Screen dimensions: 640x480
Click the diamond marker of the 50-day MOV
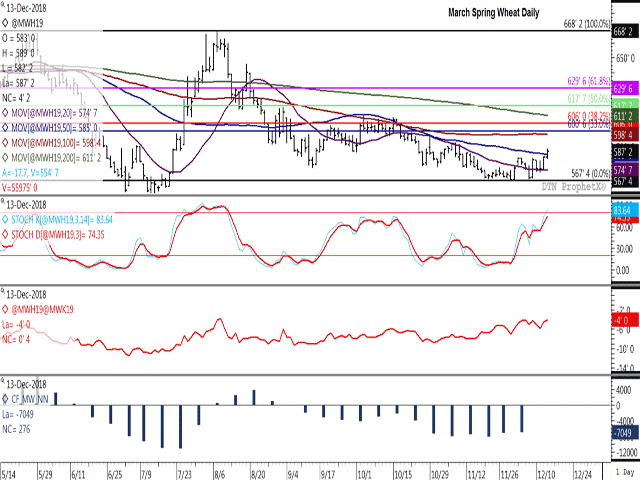pos(5,128)
